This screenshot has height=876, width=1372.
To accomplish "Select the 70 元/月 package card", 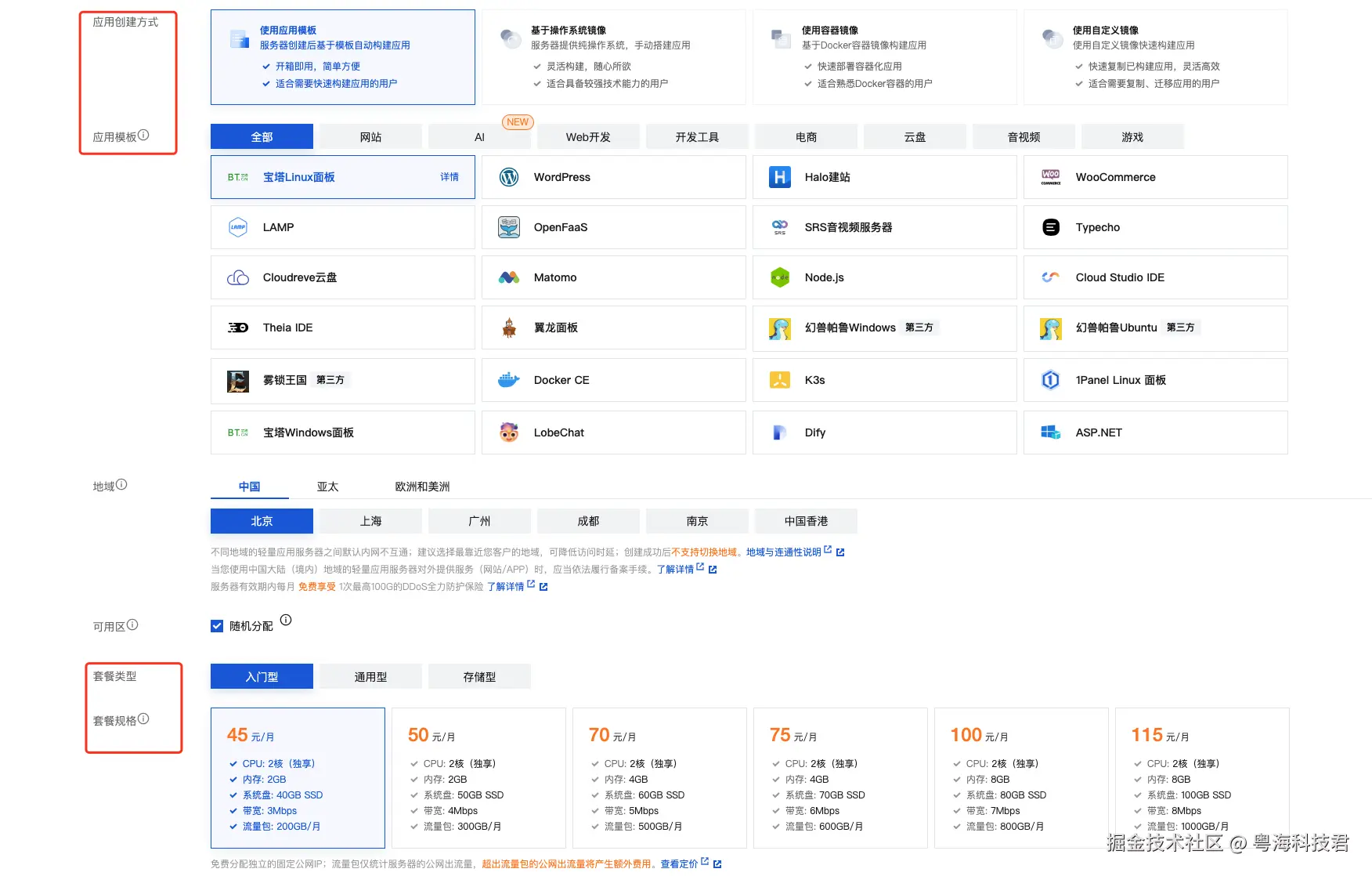I will point(659,778).
